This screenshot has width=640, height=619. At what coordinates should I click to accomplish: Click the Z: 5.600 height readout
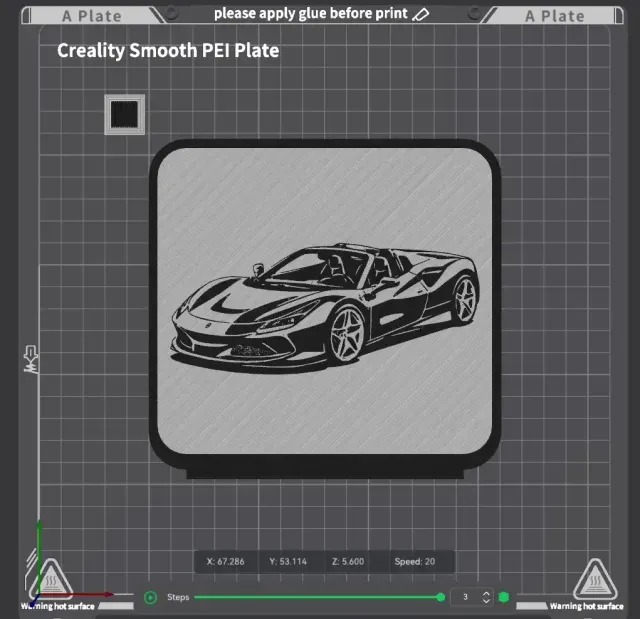click(348, 561)
